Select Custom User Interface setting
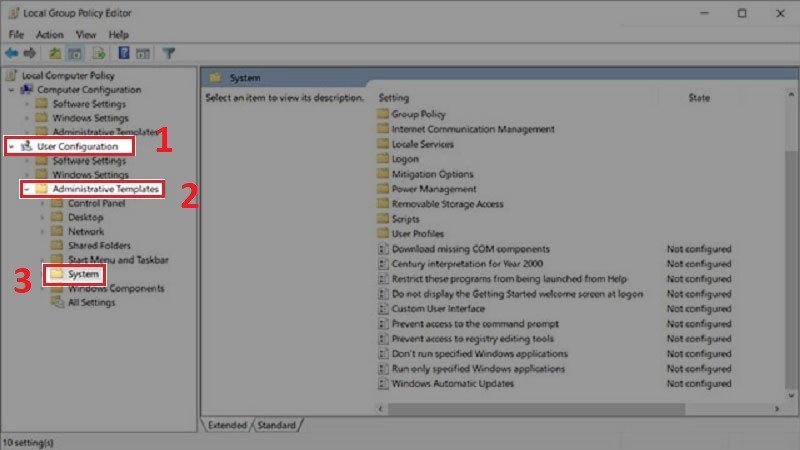The width and height of the screenshot is (800, 450). (x=438, y=309)
